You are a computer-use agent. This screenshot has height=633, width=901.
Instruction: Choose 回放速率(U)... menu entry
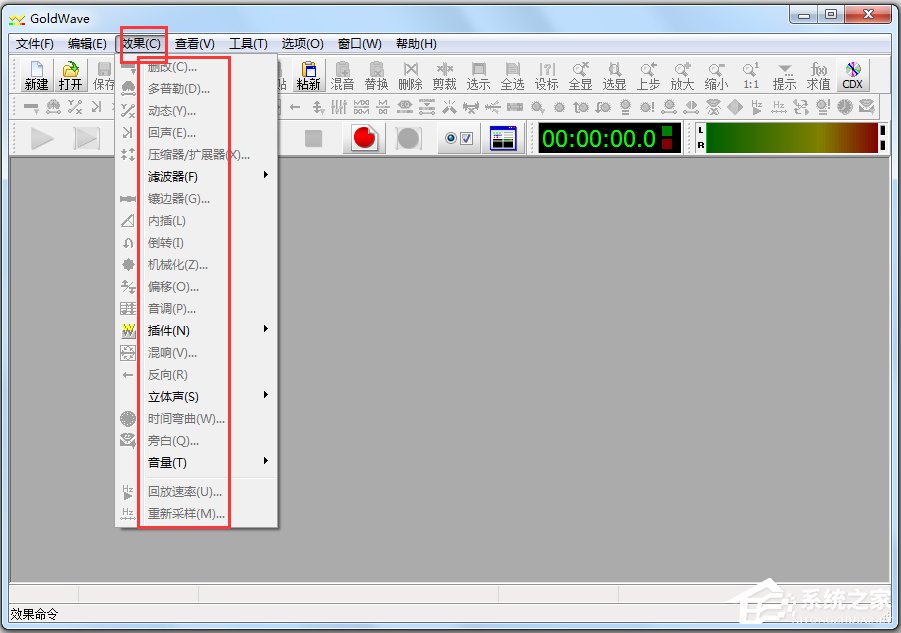click(x=197, y=492)
